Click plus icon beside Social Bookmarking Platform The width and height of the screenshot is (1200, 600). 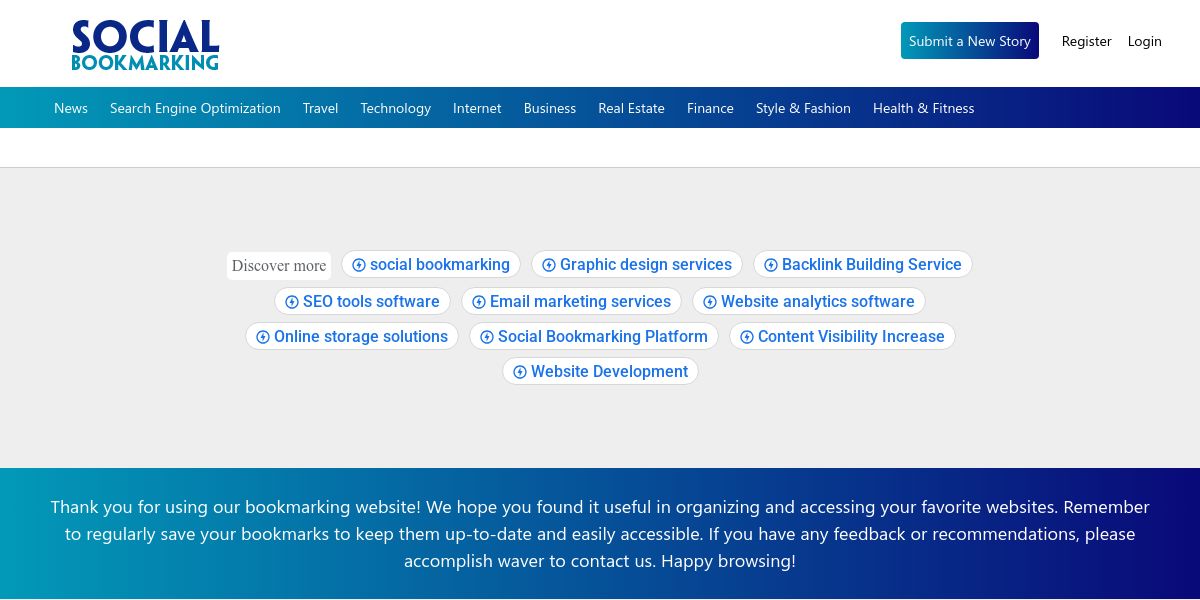click(x=487, y=337)
